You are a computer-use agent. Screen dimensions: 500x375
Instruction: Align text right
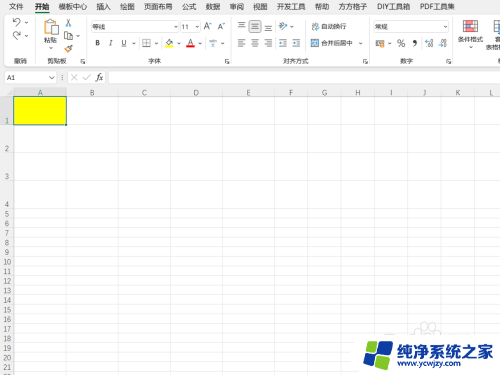(x=268, y=43)
